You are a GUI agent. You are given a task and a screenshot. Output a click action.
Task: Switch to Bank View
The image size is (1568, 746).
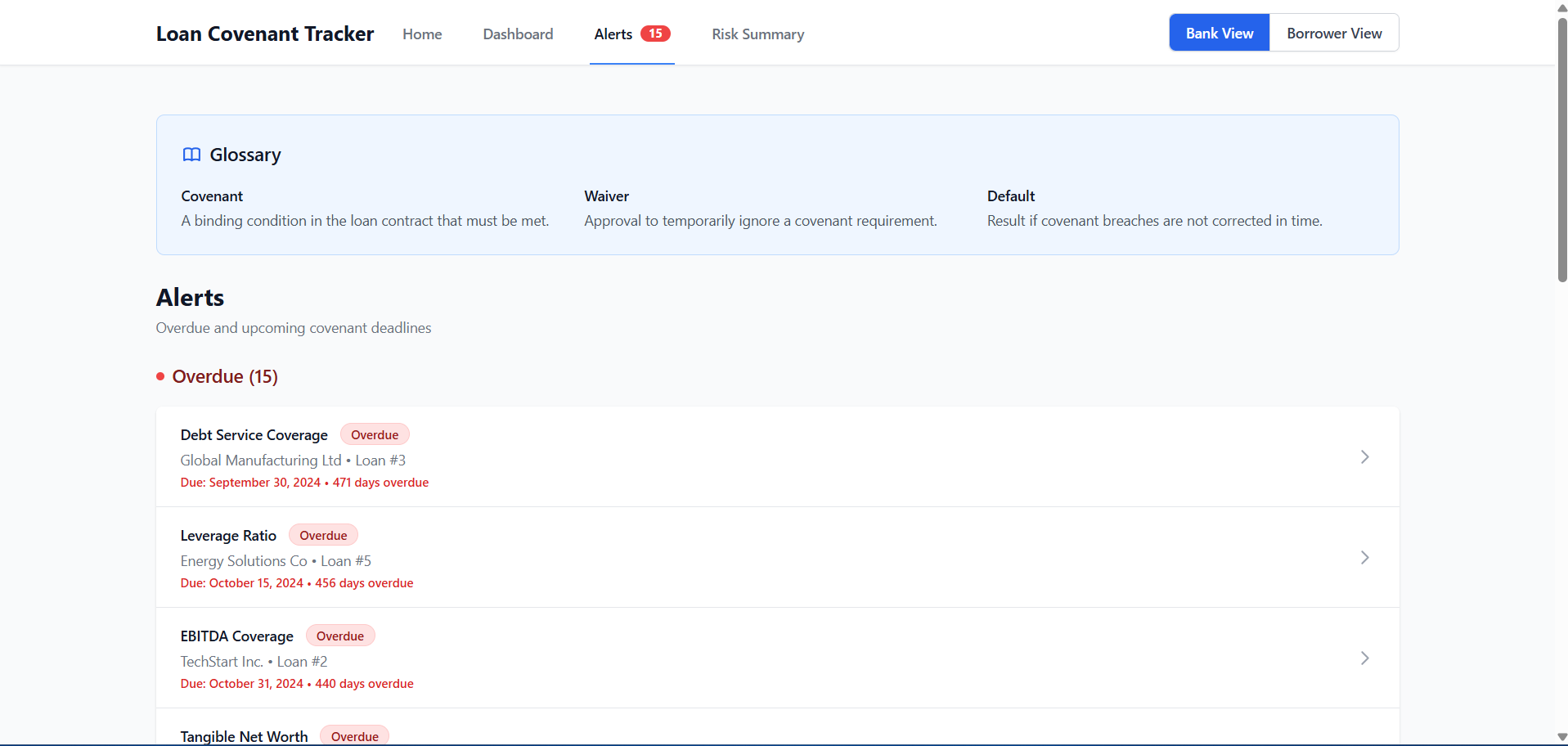(1220, 33)
